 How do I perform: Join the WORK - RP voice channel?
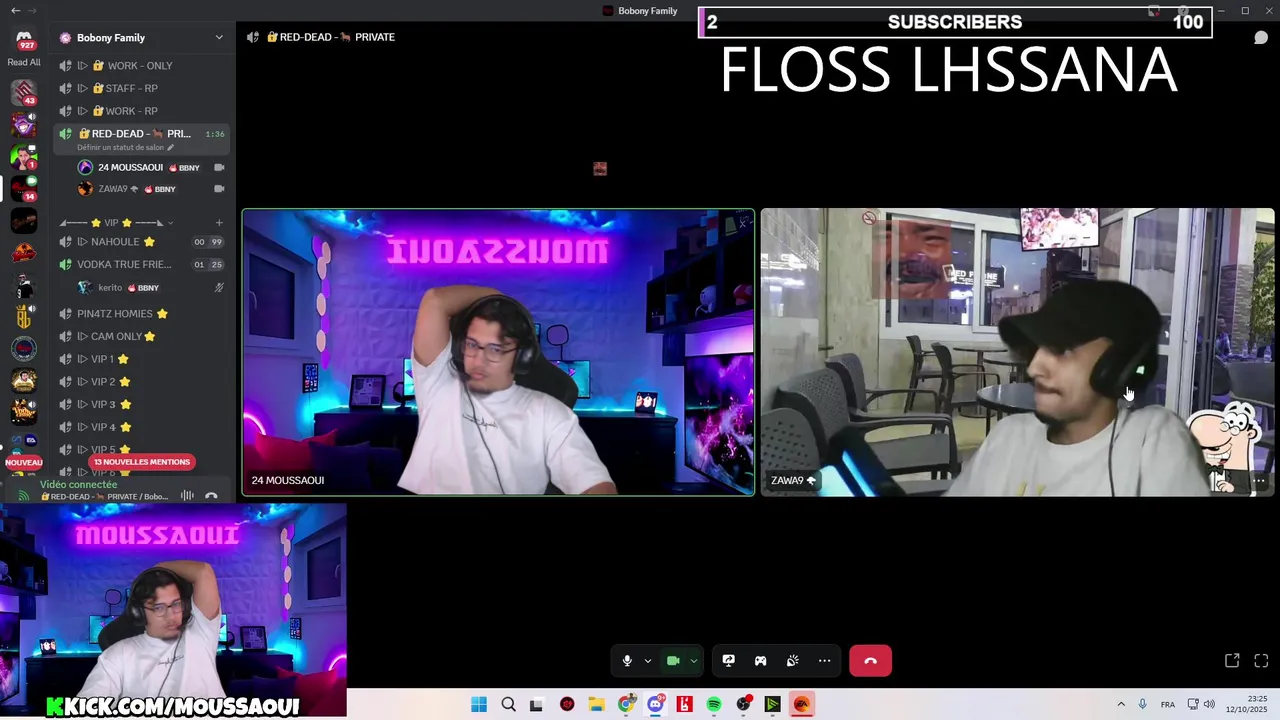pyautogui.click(x=140, y=111)
